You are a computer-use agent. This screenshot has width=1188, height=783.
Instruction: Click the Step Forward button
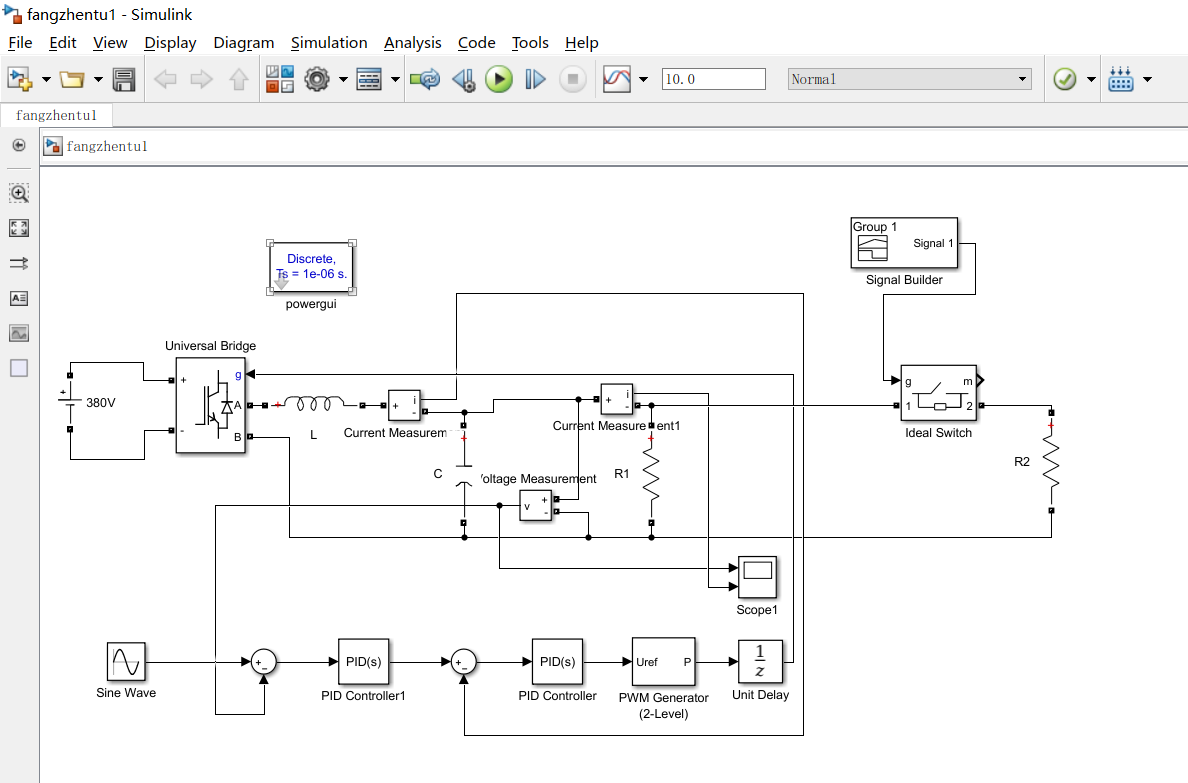(x=536, y=79)
